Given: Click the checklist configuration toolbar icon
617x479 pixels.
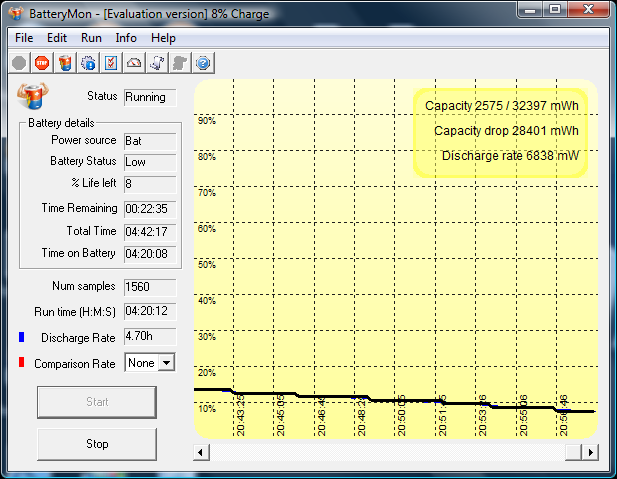Looking at the screenshot, I should click(111, 63).
